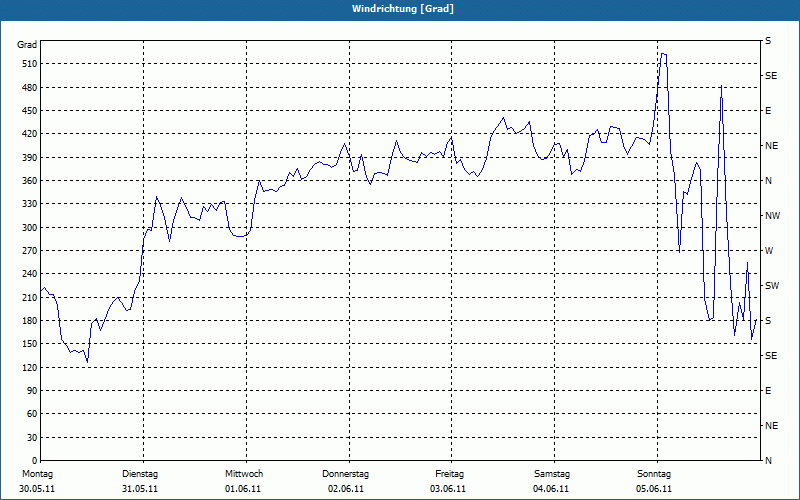Click the Montag day label
Image resolution: width=800 pixels, height=500 pixels.
[37, 474]
